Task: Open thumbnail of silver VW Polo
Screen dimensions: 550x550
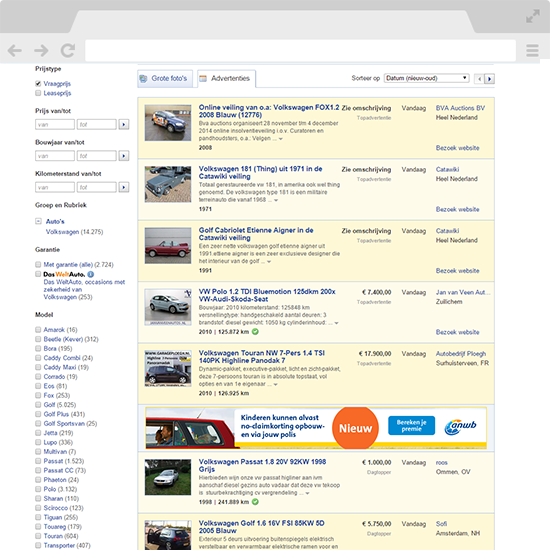Action: point(168,307)
